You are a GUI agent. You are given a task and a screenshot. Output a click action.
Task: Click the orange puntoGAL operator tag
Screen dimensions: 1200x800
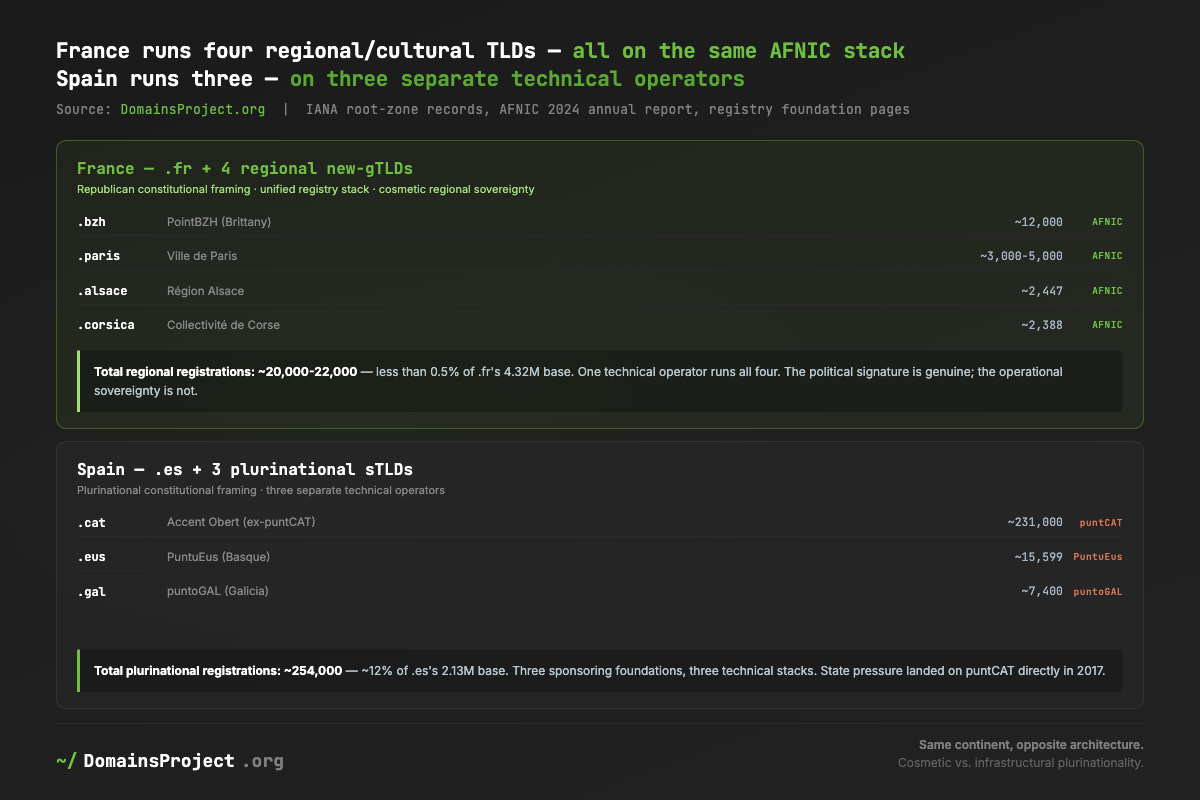1097,592
